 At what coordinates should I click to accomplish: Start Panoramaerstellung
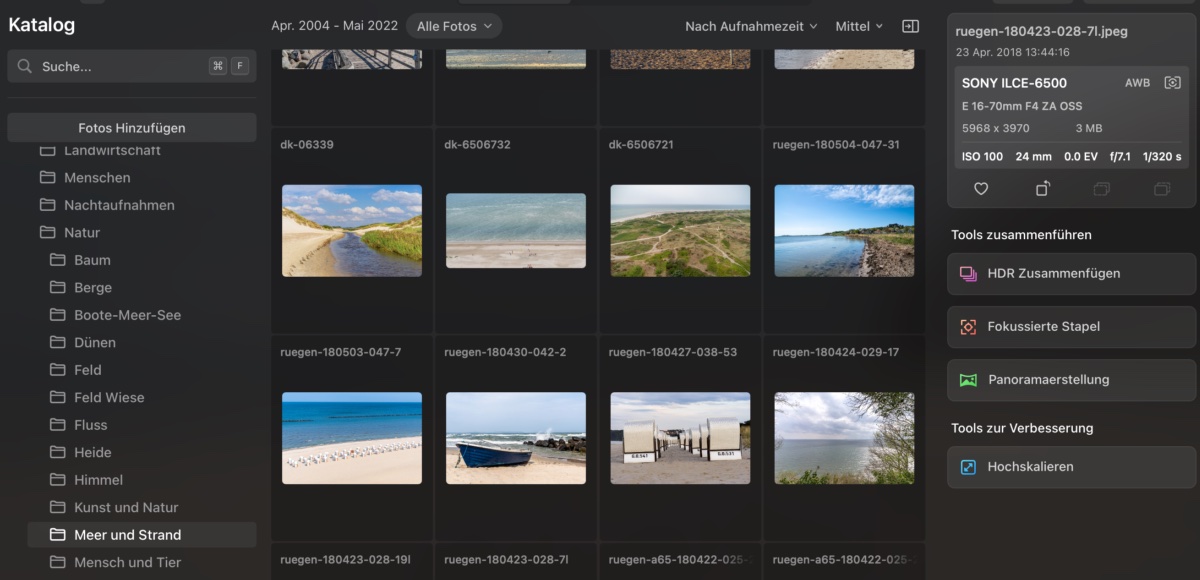(x=1070, y=380)
